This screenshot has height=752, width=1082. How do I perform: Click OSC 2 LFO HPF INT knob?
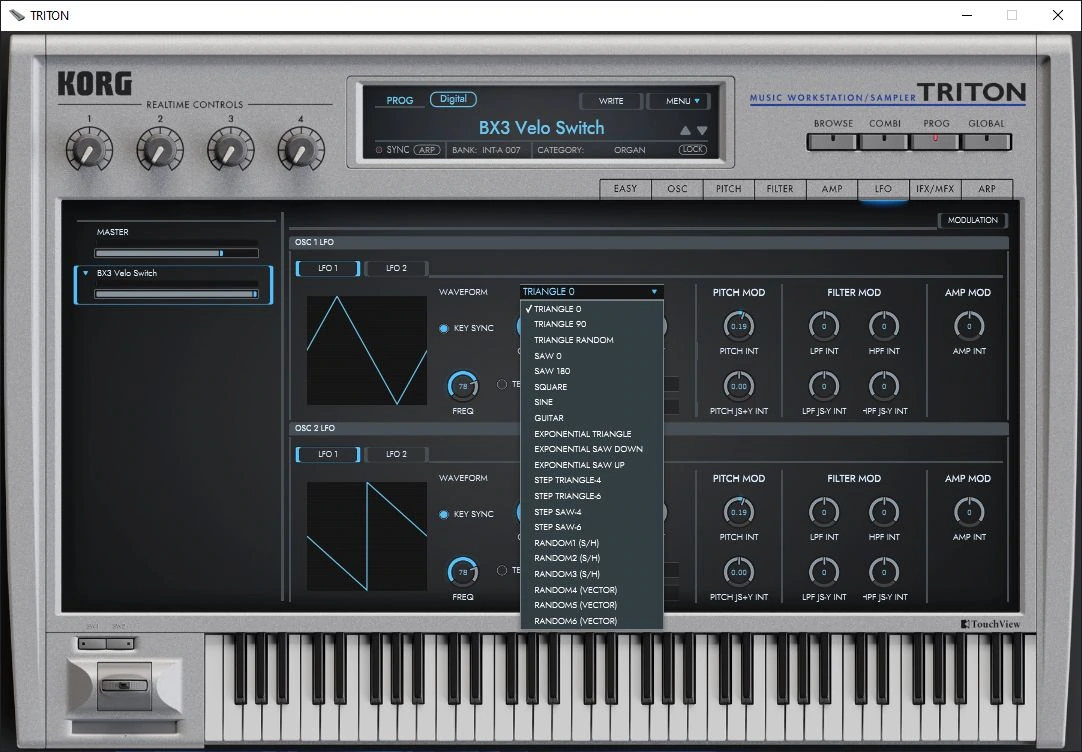(x=884, y=512)
